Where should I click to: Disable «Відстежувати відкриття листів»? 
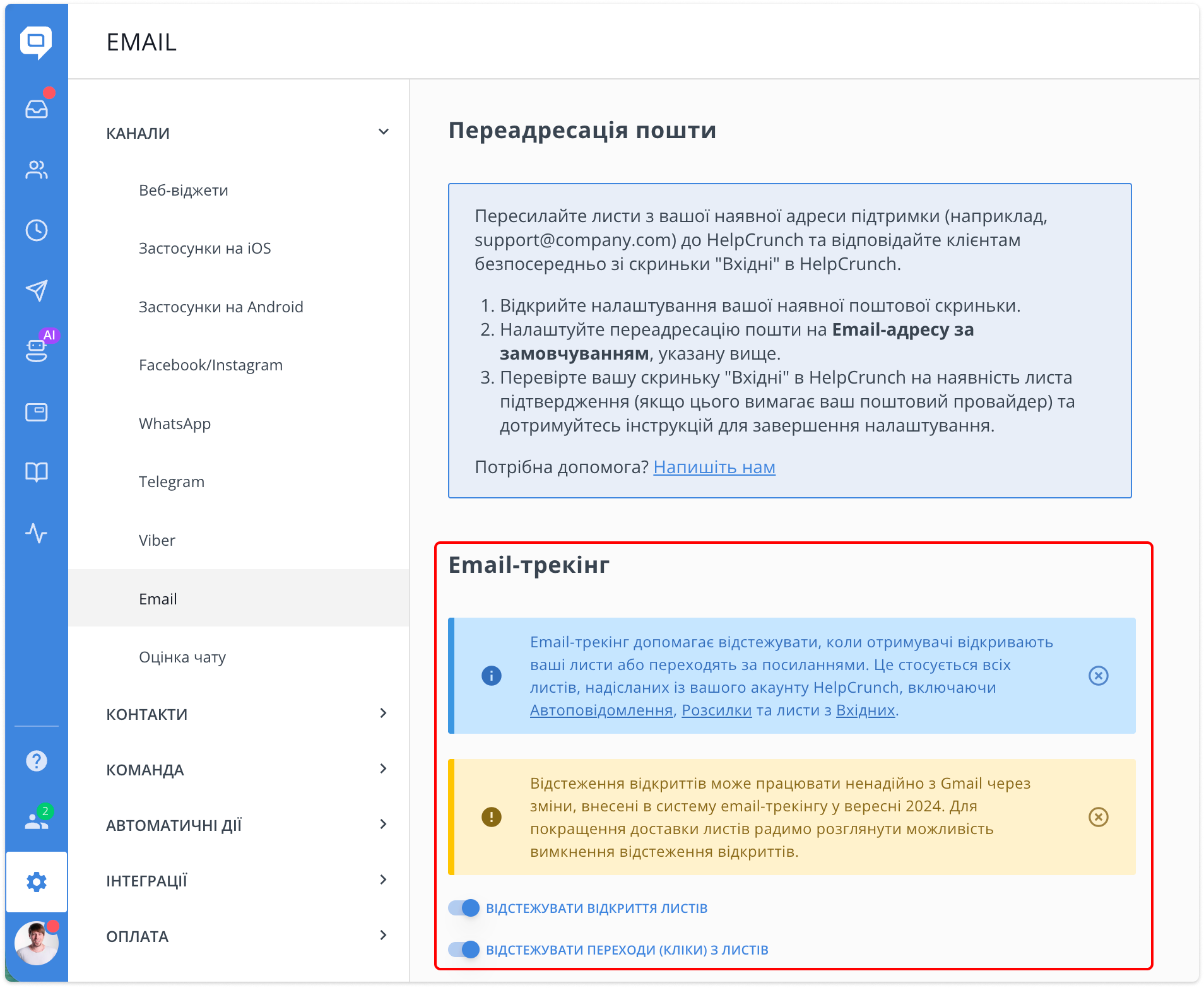465,907
